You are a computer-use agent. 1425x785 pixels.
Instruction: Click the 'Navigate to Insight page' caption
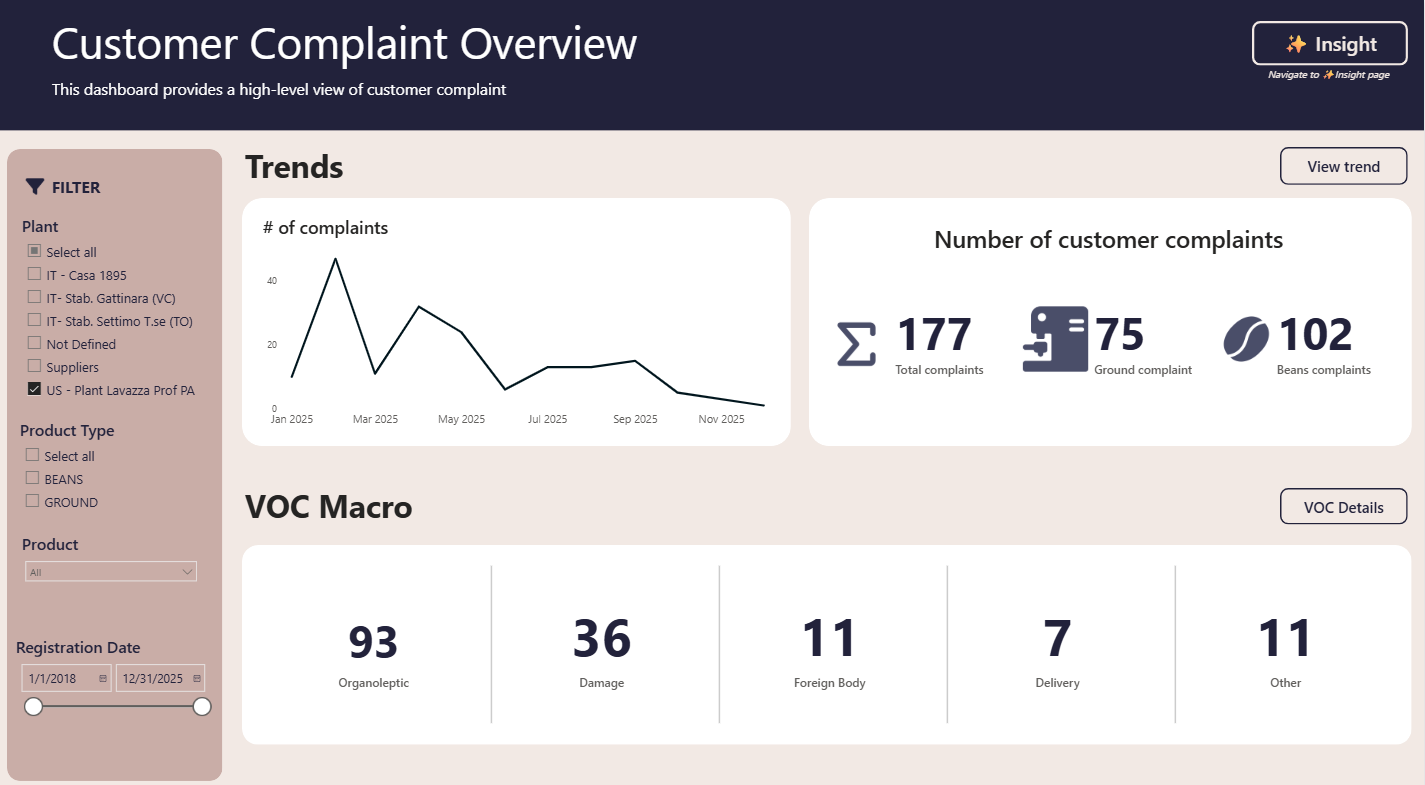1328,75
